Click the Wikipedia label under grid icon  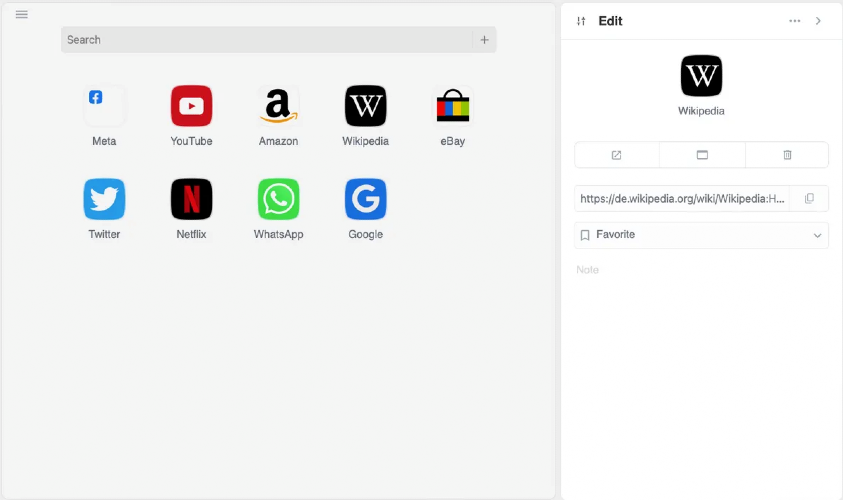click(x=366, y=141)
